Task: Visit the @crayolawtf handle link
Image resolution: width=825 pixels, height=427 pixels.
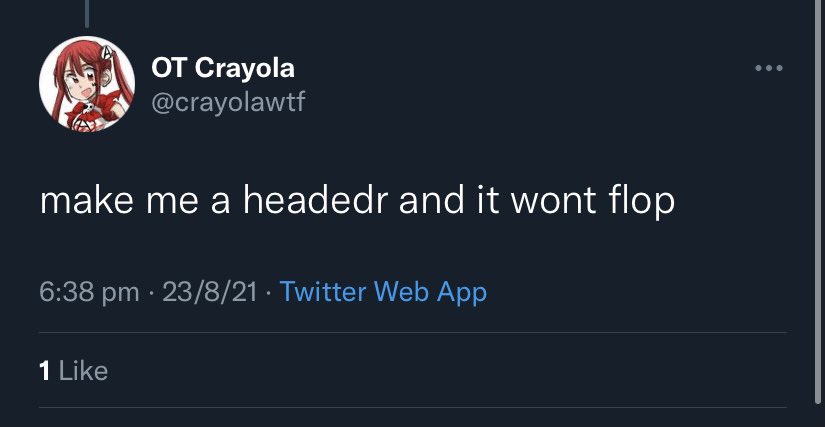Action: coord(227,102)
